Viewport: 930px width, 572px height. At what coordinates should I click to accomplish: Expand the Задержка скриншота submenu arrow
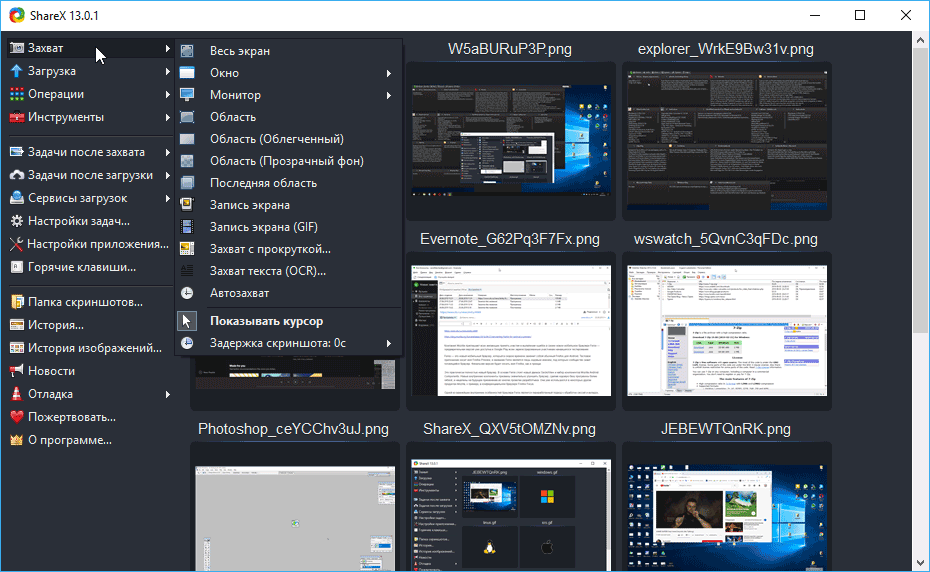click(x=389, y=344)
